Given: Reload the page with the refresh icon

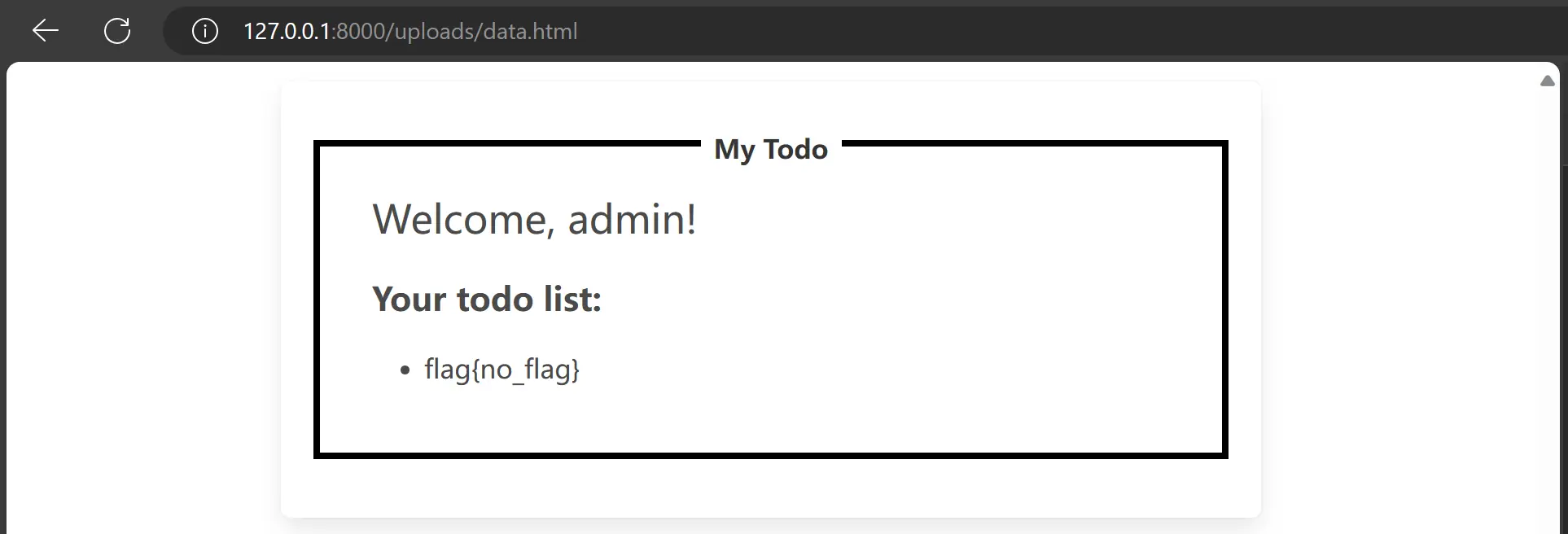Looking at the screenshot, I should pyautogui.click(x=117, y=31).
